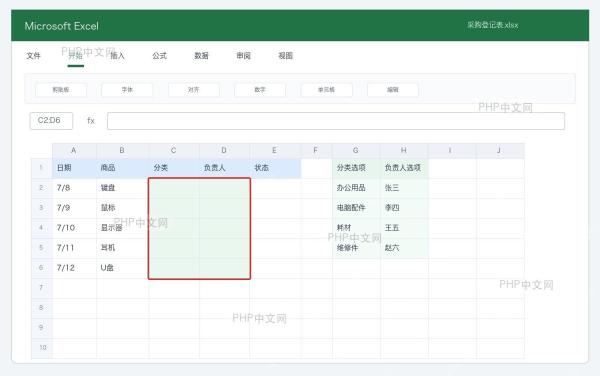The width and height of the screenshot is (600, 376).
Task: Select column G header
Action: tap(356, 151)
